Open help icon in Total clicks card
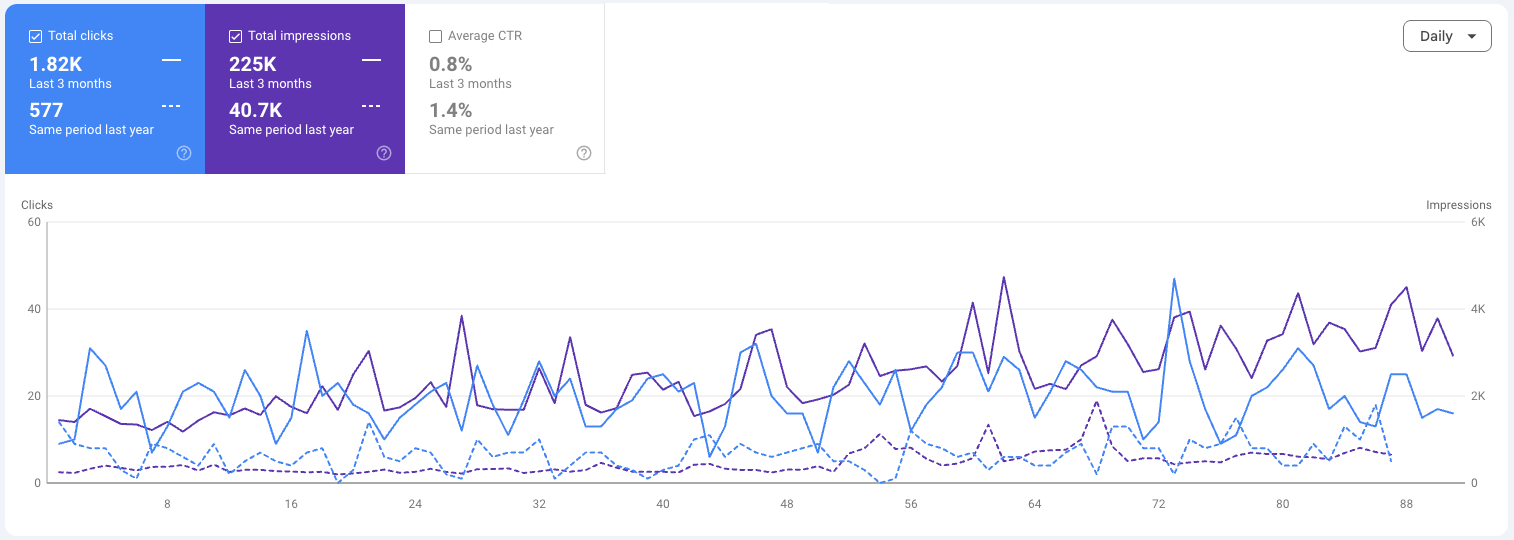This screenshot has height=540, width=1514. (184, 153)
